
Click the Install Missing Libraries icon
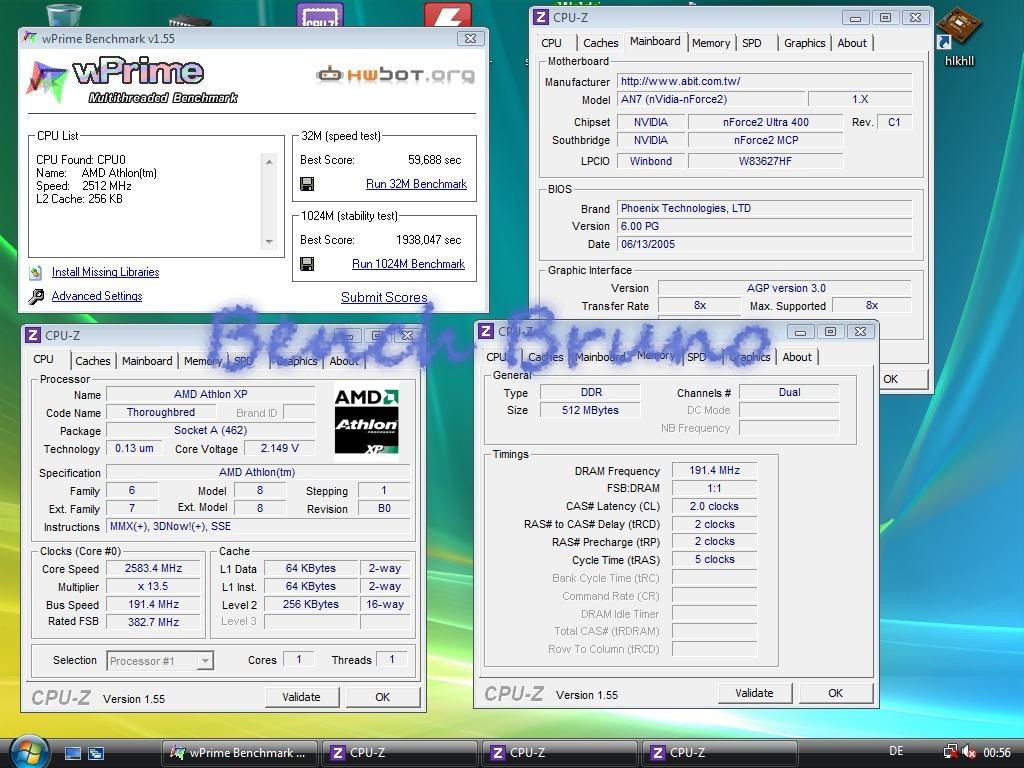coord(36,272)
